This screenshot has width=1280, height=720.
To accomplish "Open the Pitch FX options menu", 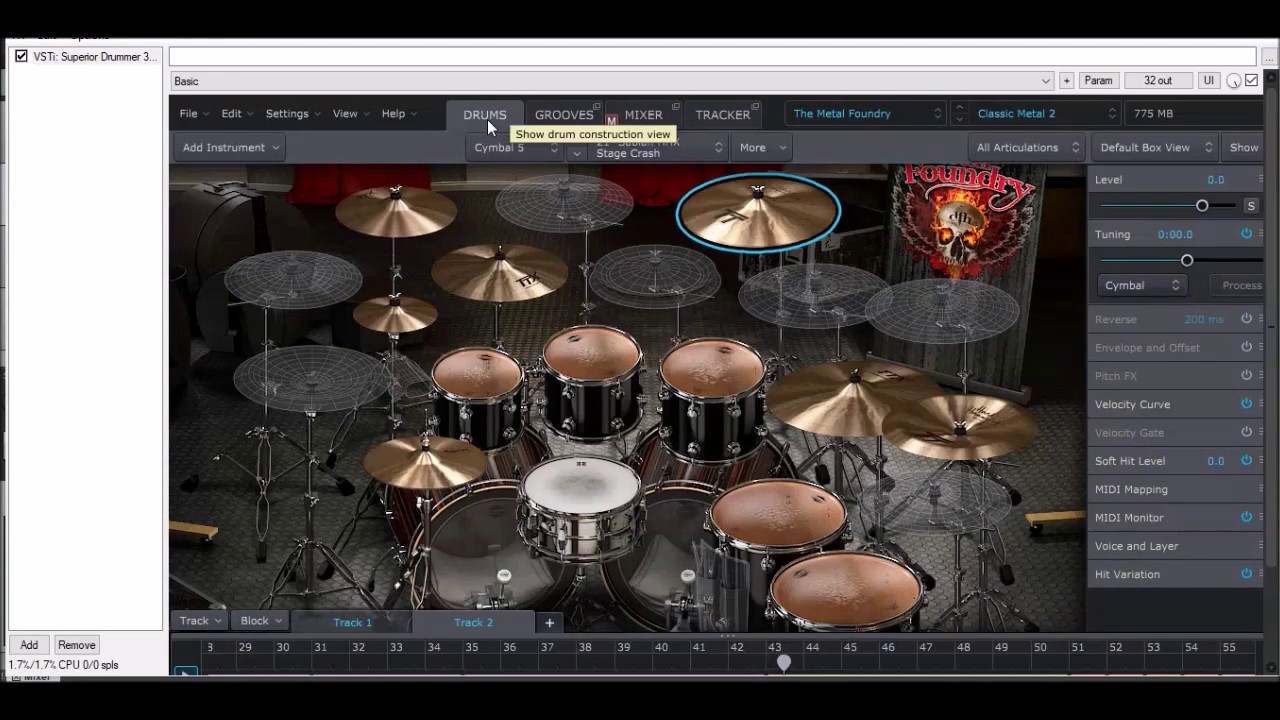I will [x=1261, y=376].
